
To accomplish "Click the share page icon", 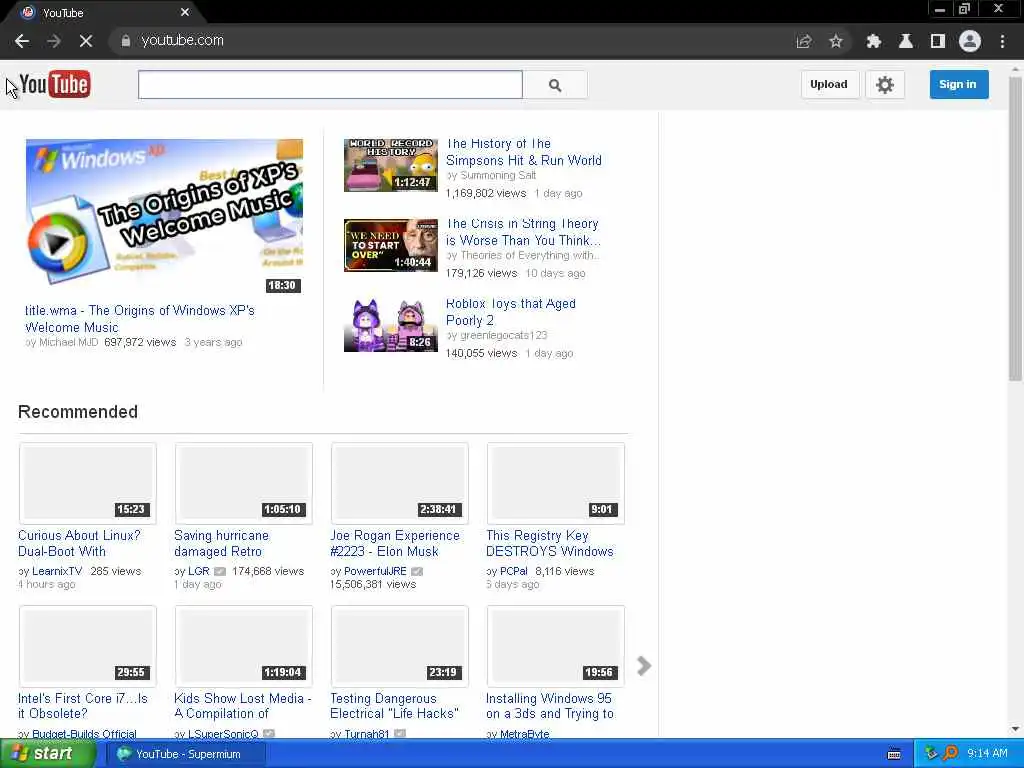I will (804, 41).
